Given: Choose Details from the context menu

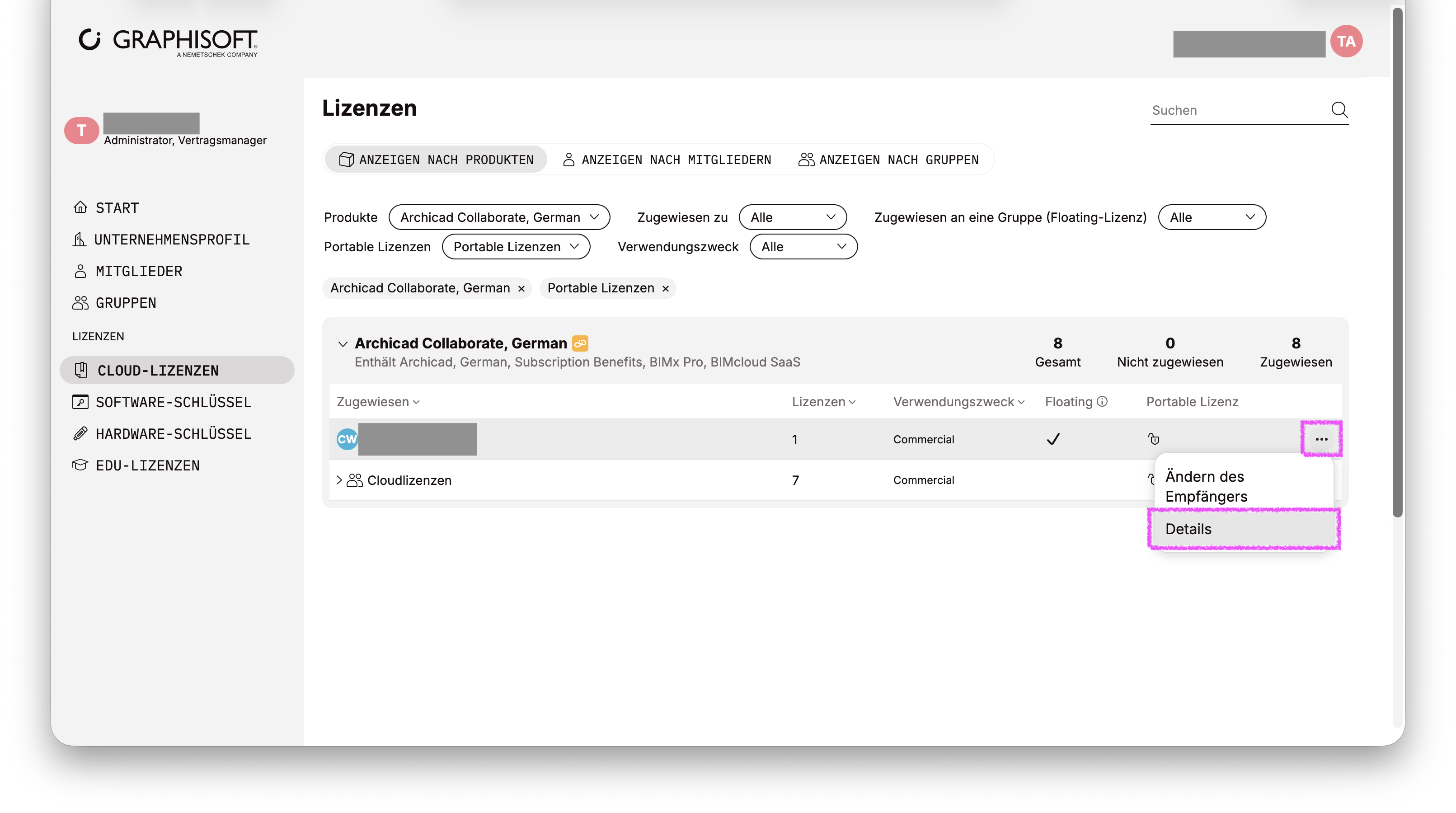Looking at the screenshot, I should click(x=1243, y=529).
